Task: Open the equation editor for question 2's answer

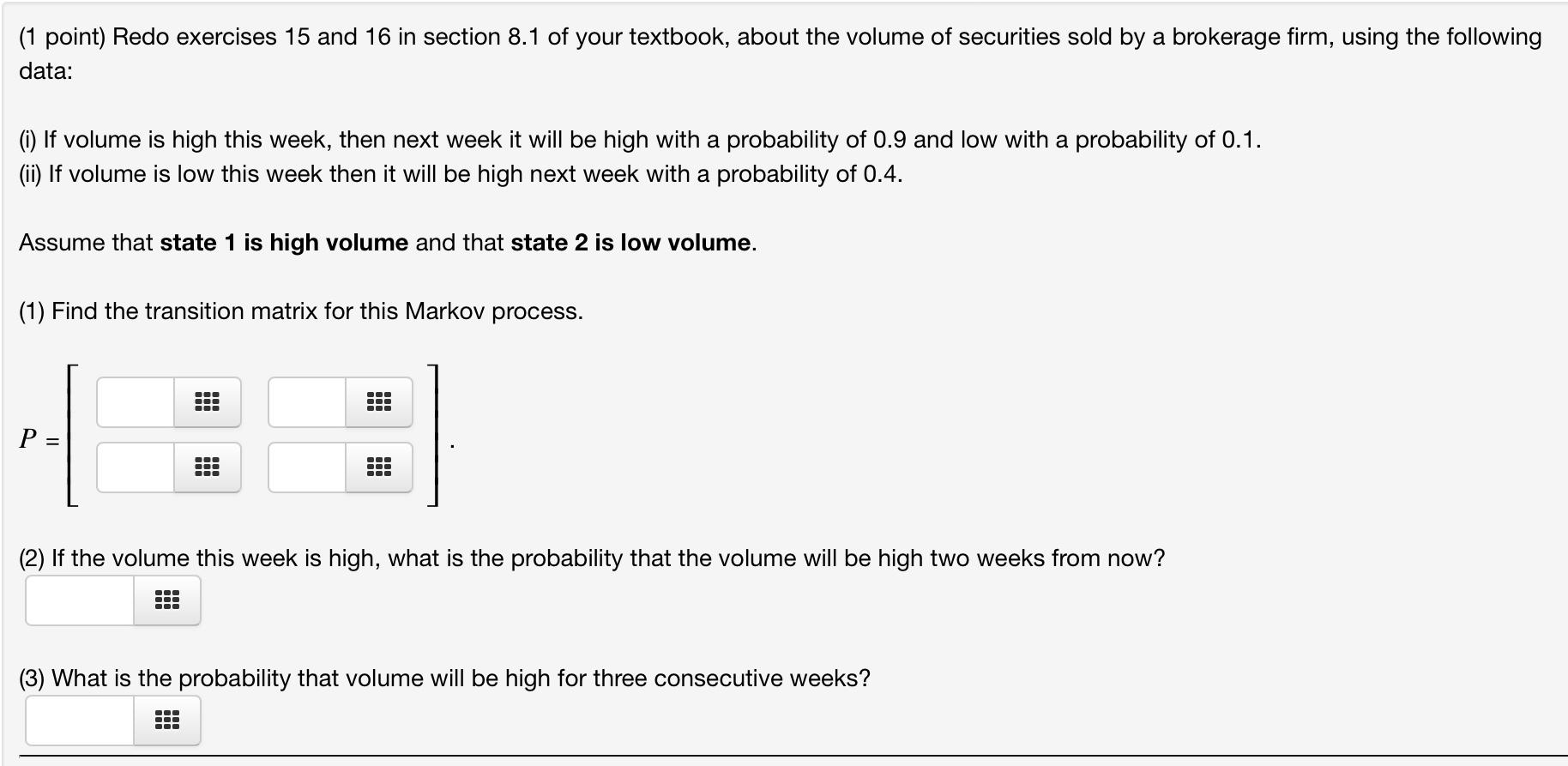Action: pyautogui.click(x=165, y=600)
